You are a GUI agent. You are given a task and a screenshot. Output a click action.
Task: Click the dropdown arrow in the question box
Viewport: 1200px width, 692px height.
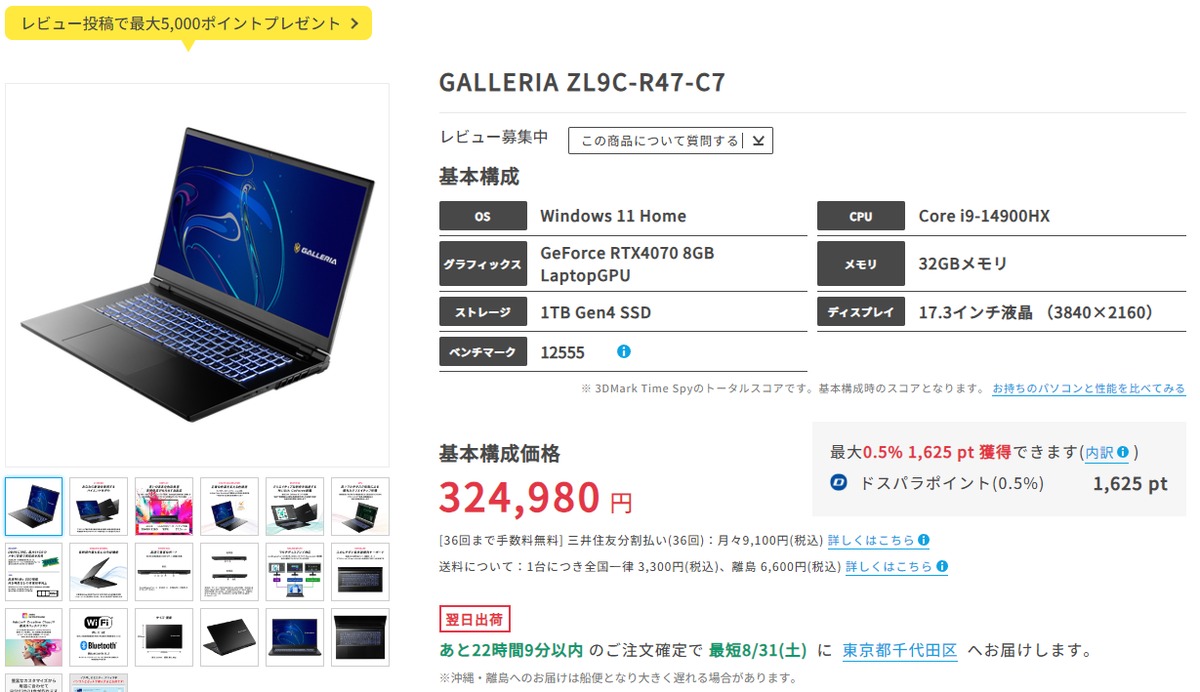point(758,141)
